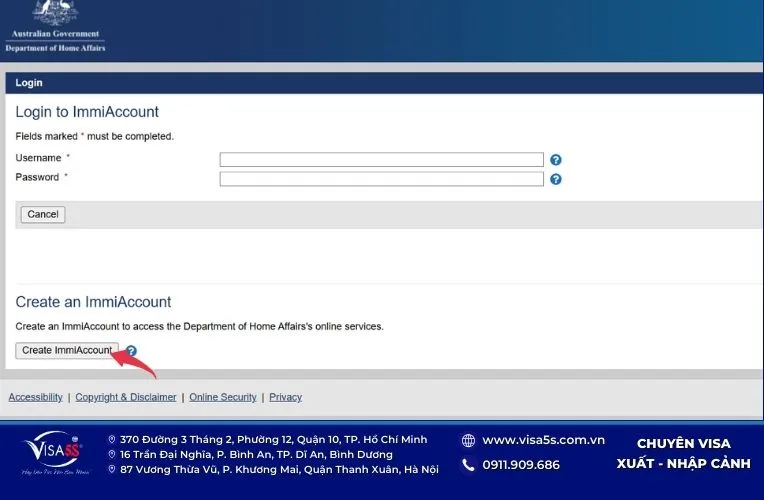Click address text '370 Đường 3 Tháng 2'
The width and height of the screenshot is (764, 500).
coord(176,440)
